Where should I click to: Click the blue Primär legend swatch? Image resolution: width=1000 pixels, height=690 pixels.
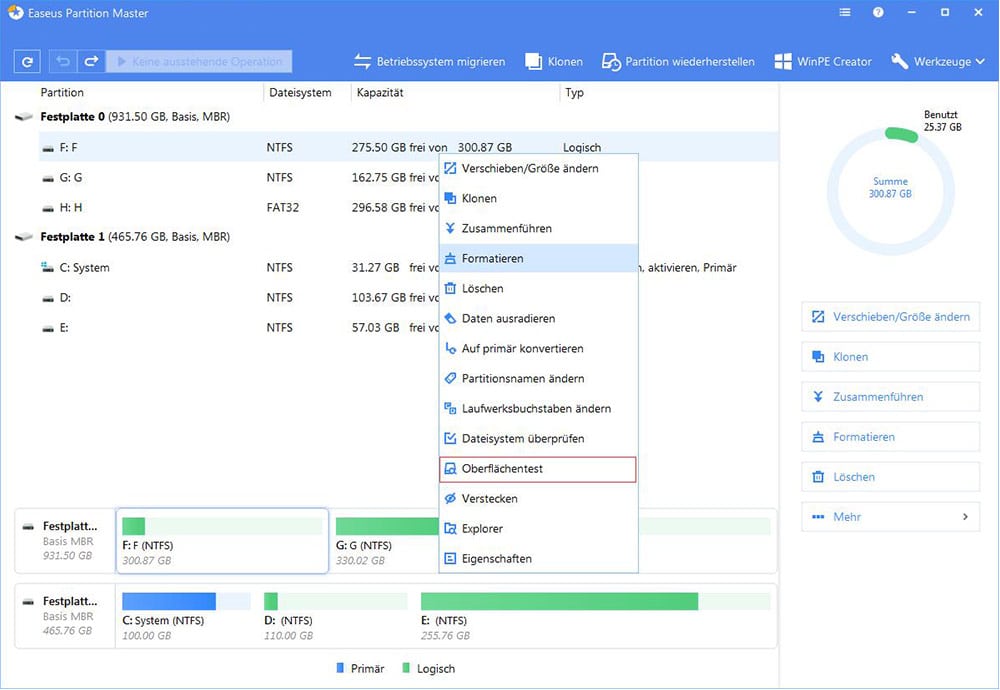point(340,668)
